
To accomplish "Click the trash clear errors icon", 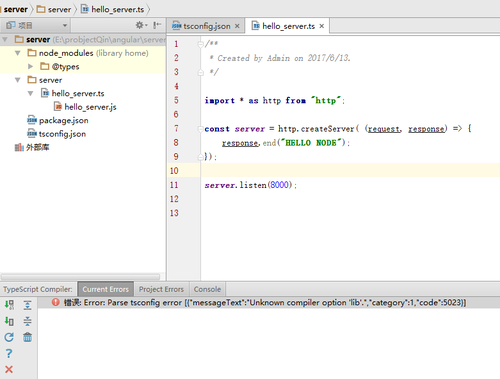I will click(27, 337).
